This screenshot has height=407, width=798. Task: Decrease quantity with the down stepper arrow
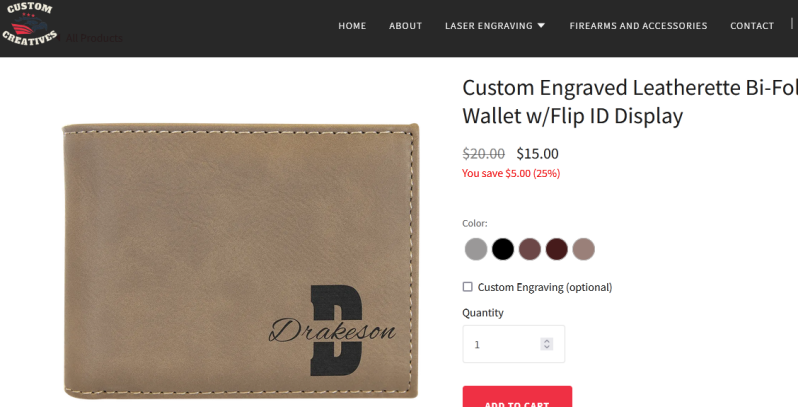(x=547, y=347)
